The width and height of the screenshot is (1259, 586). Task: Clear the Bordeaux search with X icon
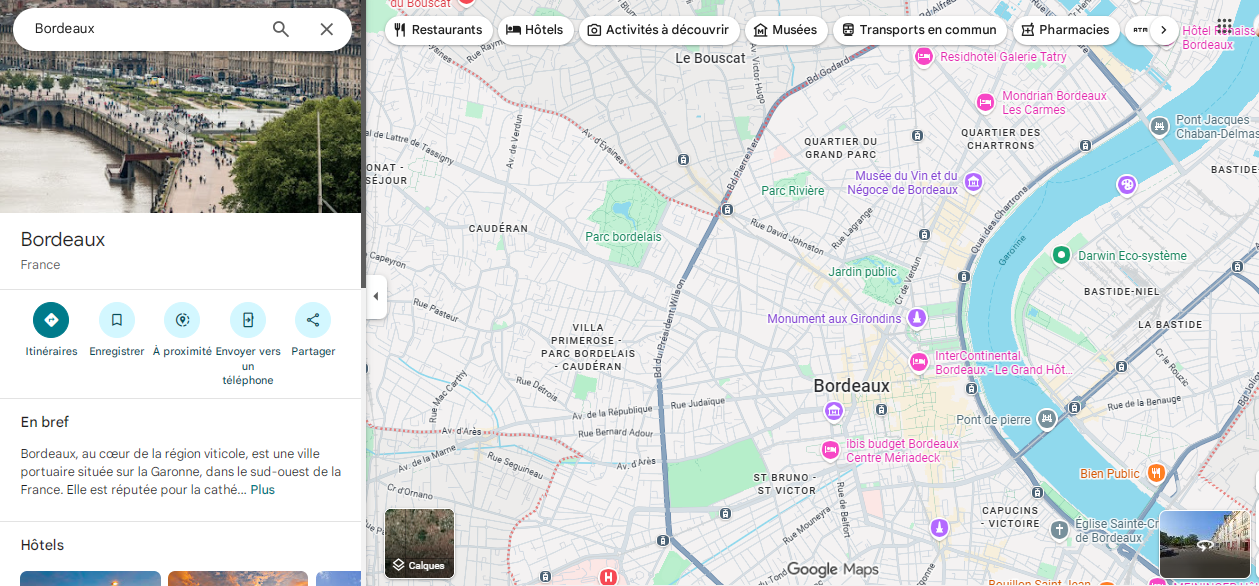(x=327, y=29)
